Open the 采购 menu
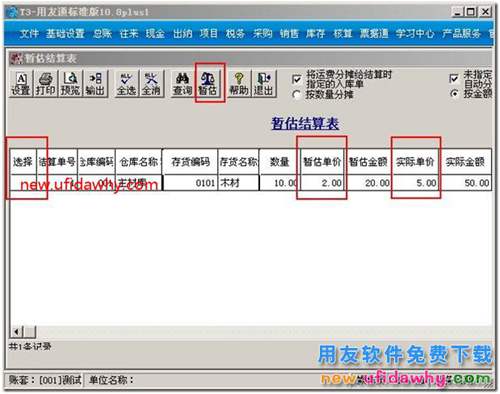 coord(263,33)
